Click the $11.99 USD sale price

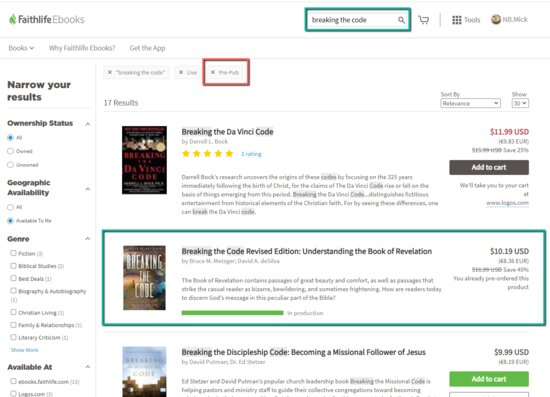coord(509,132)
